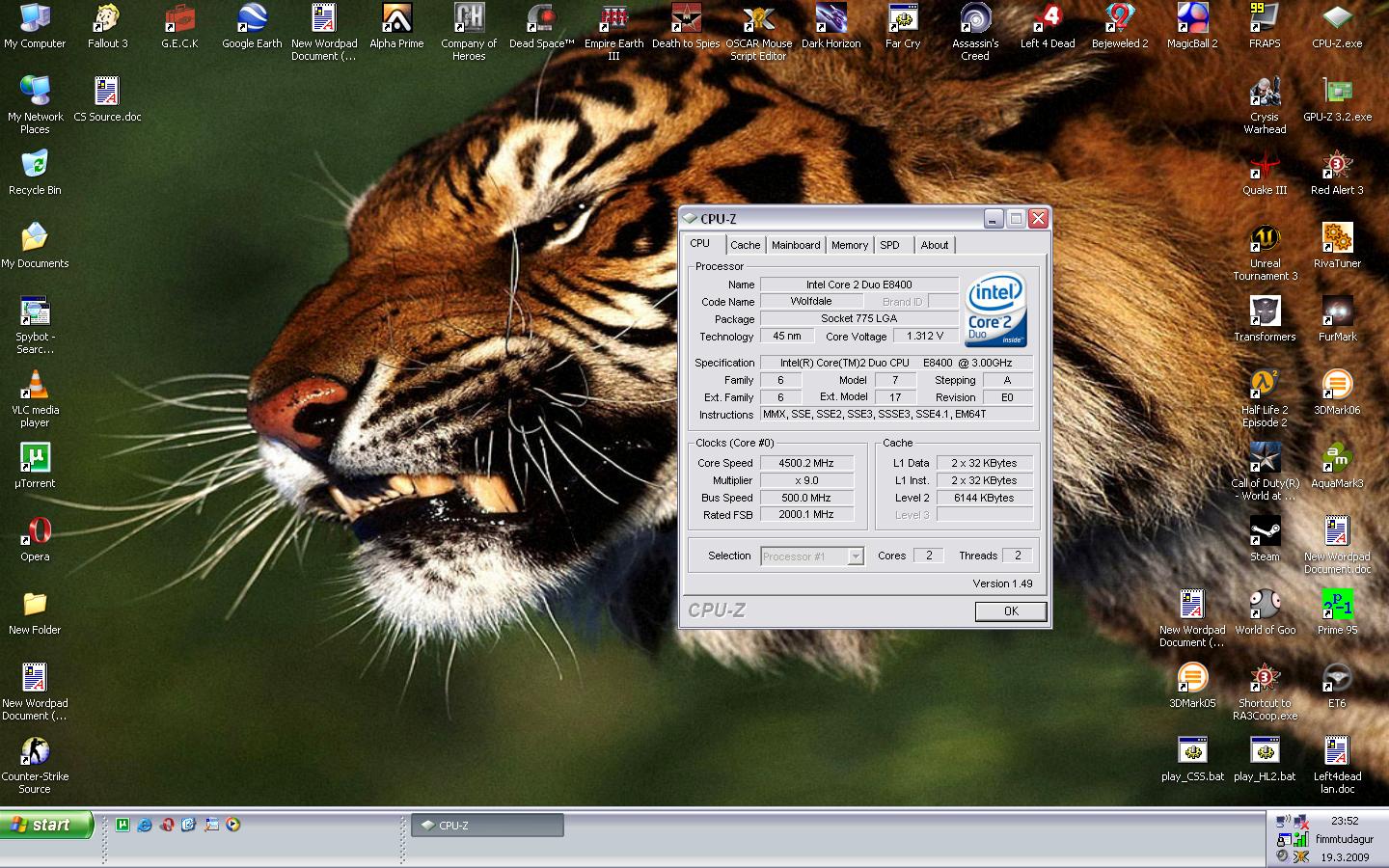This screenshot has height=868, width=1389.
Task: Select the Mainboard tab
Action: 796,245
